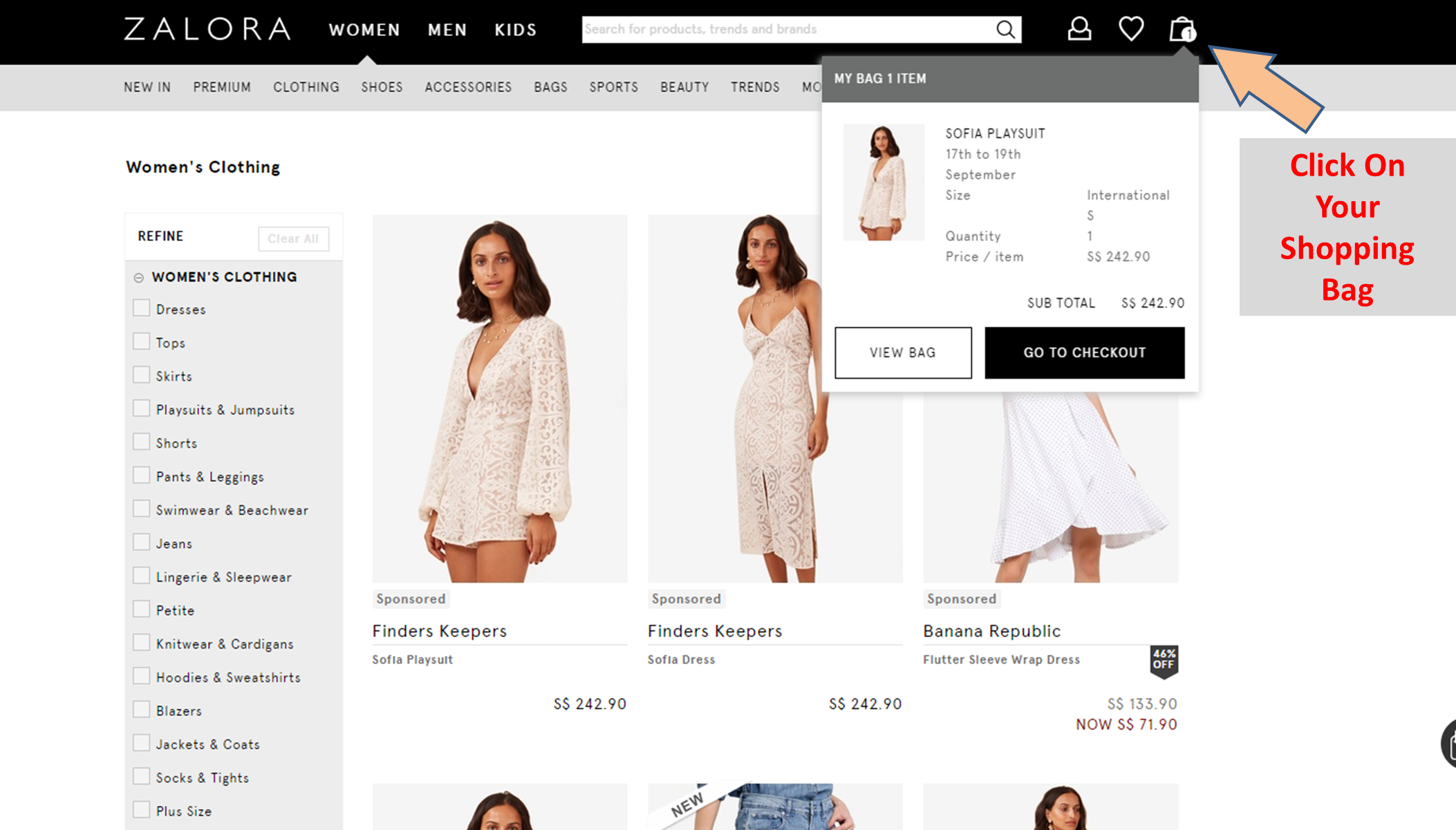The width and height of the screenshot is (1456, 830).
Task: Open the TRENDS menu
Action: coord(755,87)
